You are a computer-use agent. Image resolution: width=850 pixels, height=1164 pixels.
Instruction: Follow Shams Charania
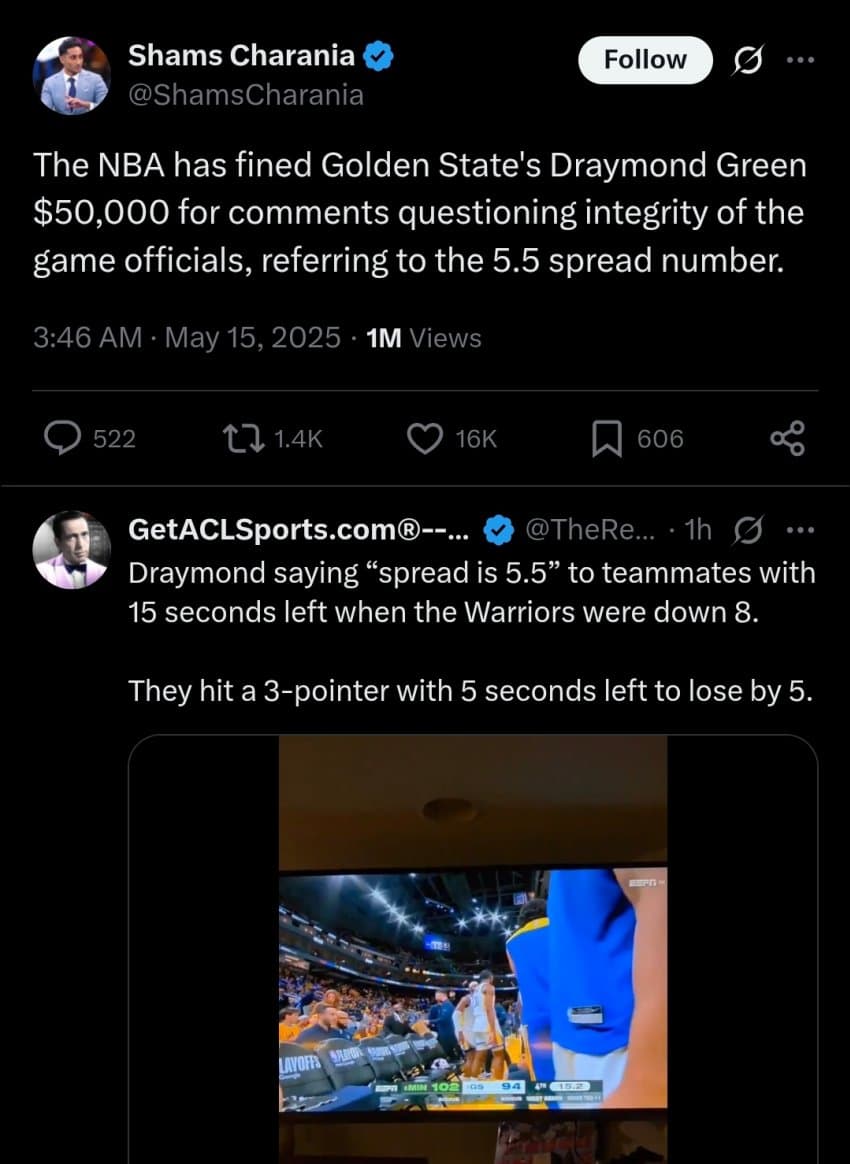(x=645, y=60)
